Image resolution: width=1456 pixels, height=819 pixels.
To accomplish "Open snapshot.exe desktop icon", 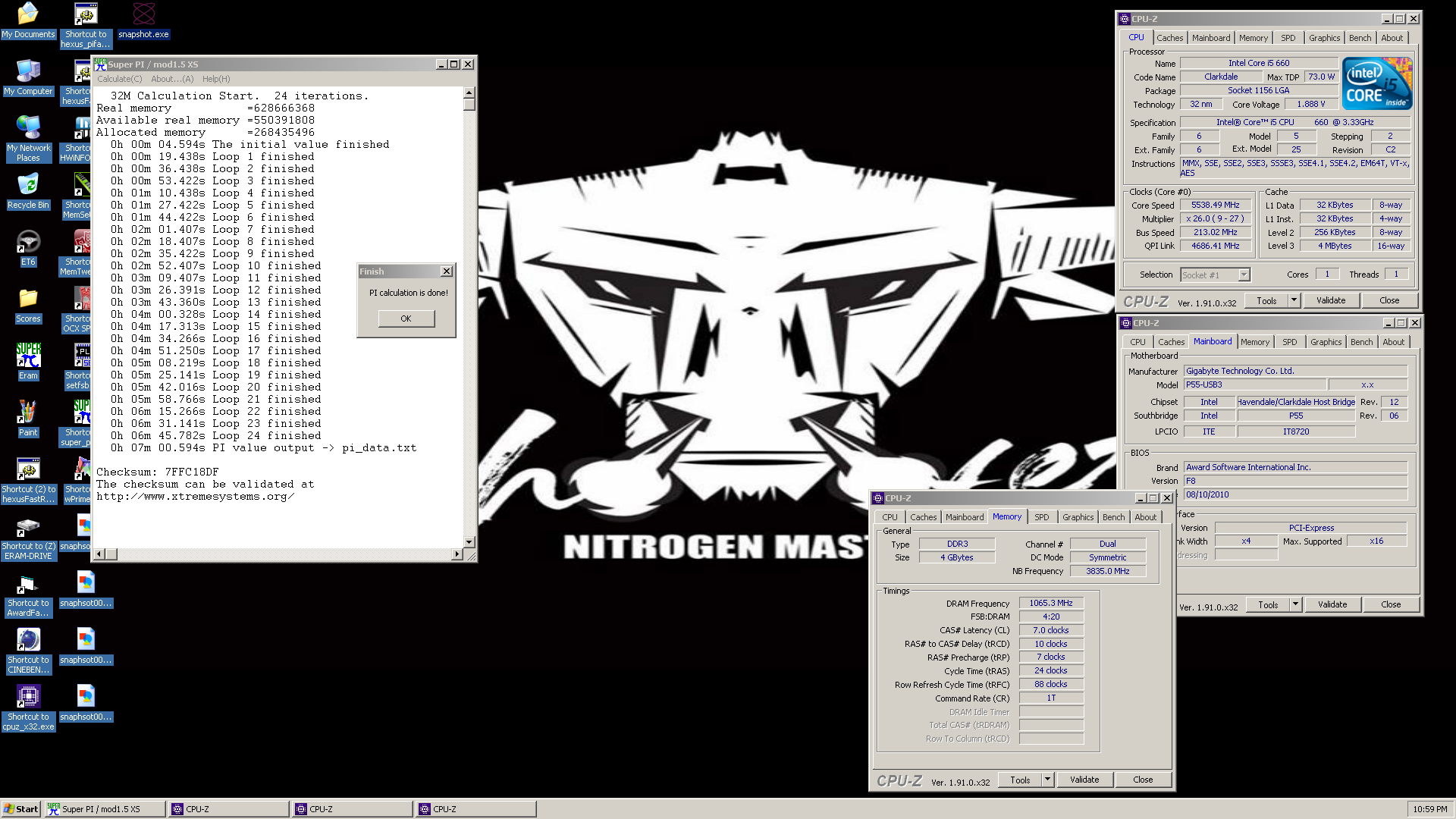I will [143, 20].
